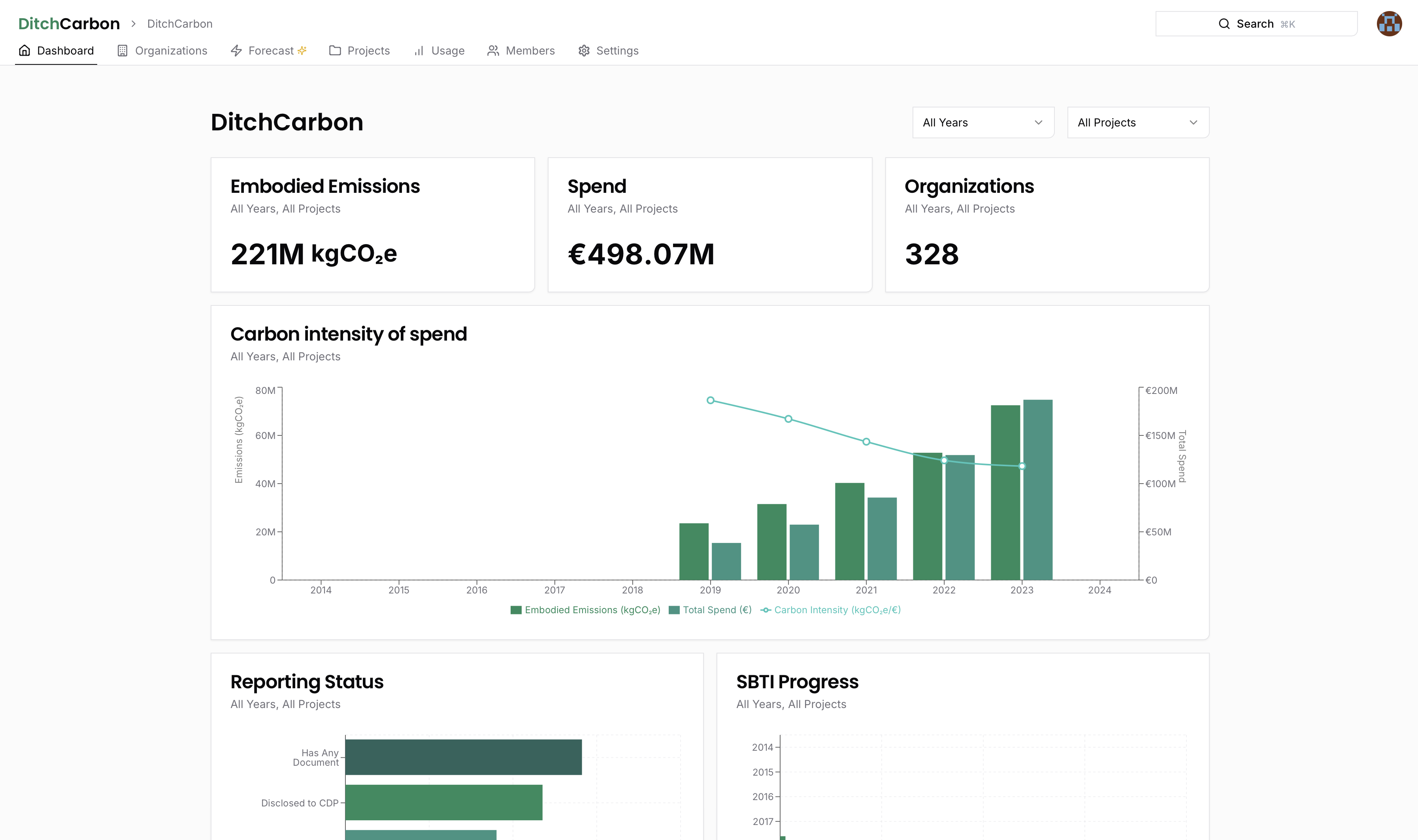Click the Dashboard home icon
The image size is (1418, 840).
point(25,51)
